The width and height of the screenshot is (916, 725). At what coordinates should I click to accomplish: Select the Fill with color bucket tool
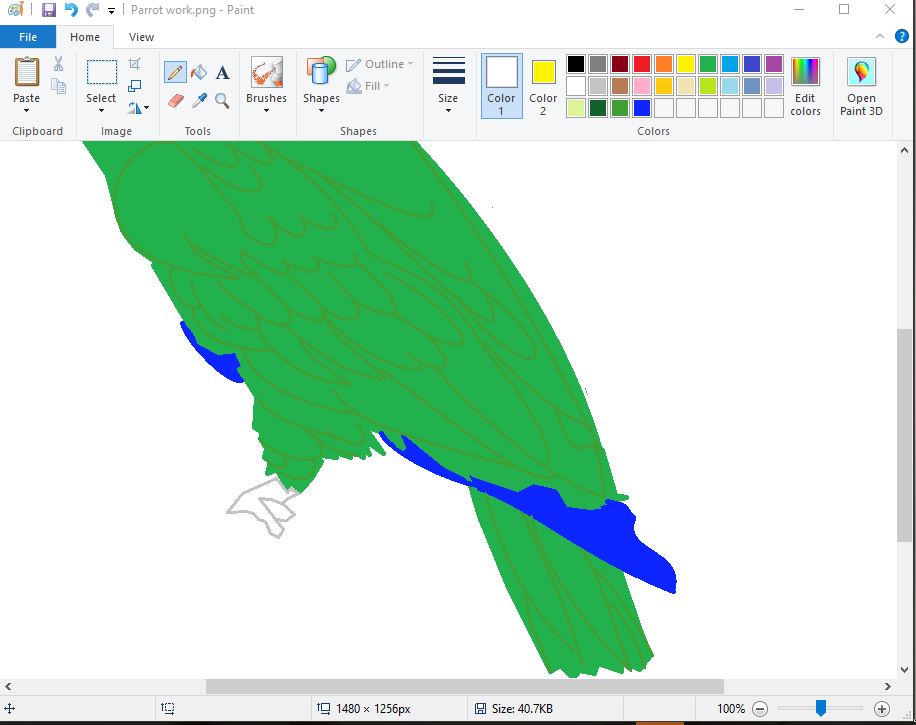199,72
